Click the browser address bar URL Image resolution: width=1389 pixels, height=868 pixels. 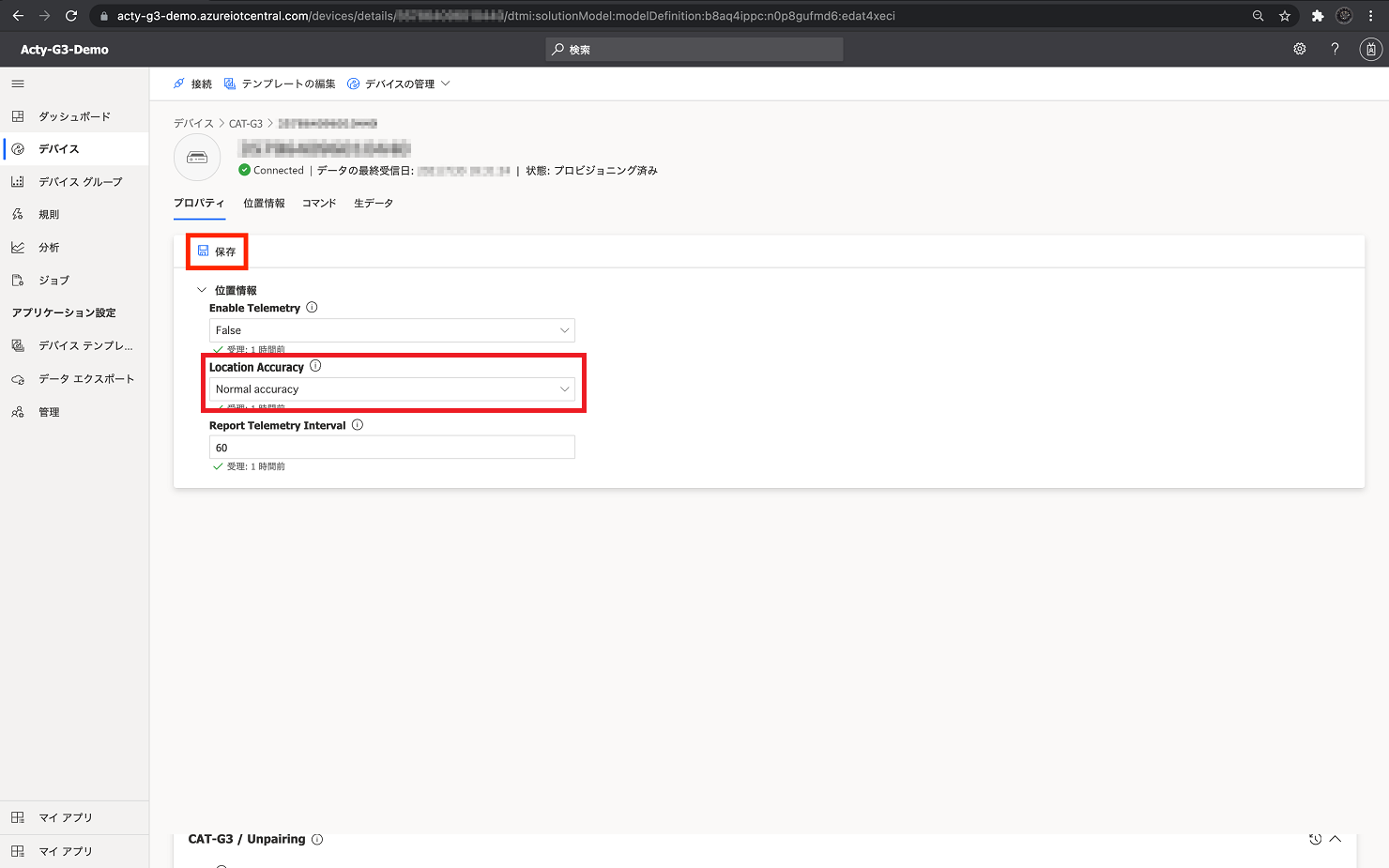coord(507,16)
